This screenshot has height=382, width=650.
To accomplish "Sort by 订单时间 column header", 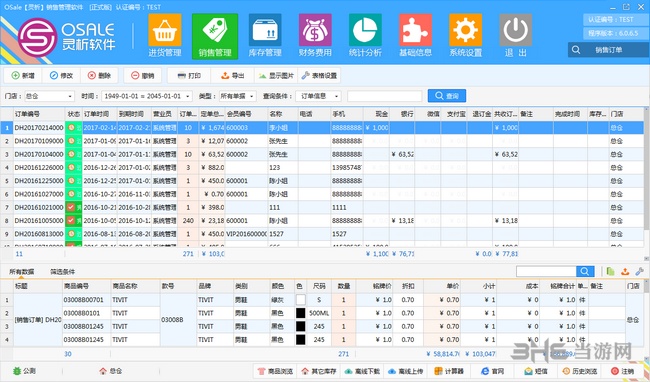I will (99, 114).
